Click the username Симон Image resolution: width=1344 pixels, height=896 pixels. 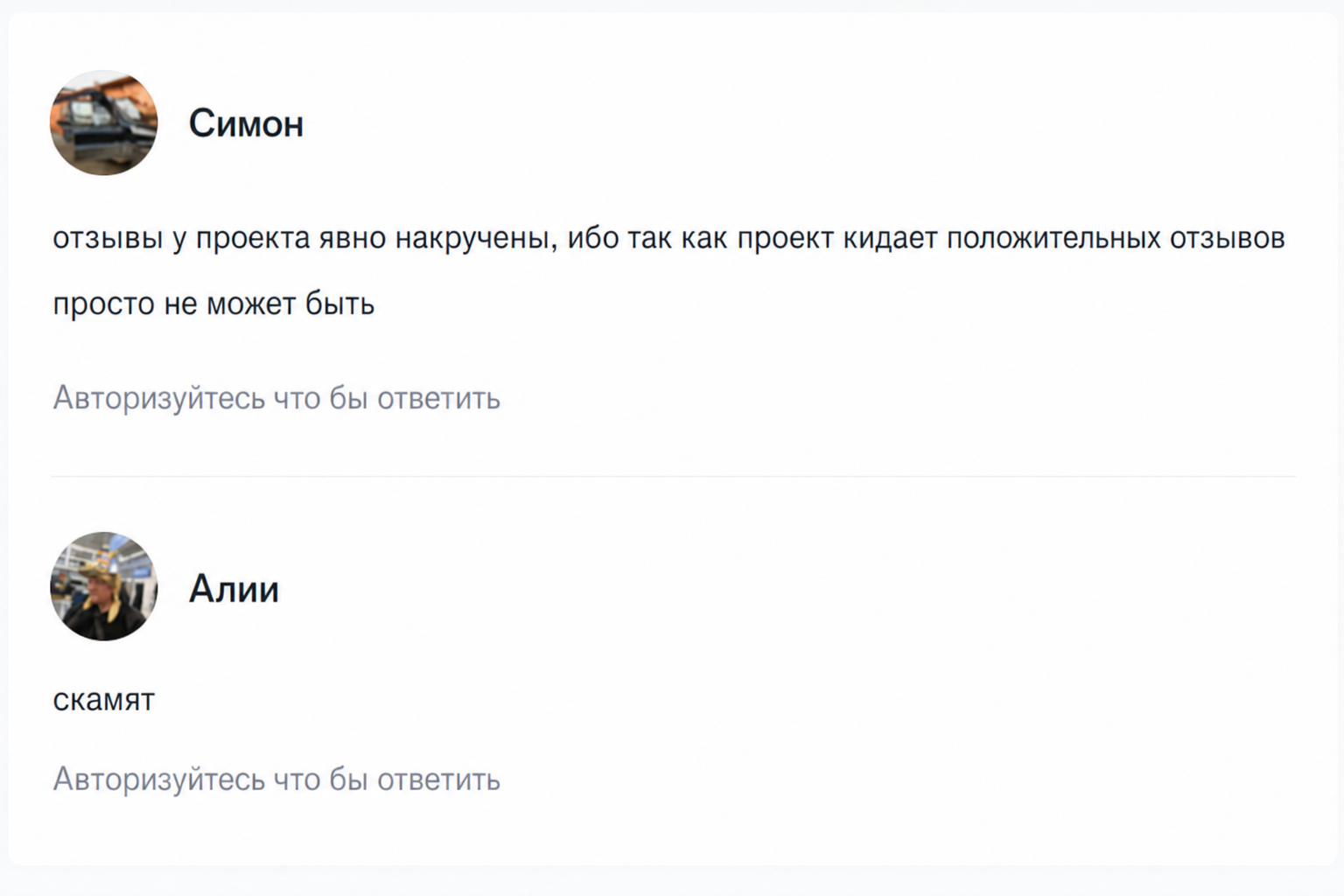tap(246, 123)
